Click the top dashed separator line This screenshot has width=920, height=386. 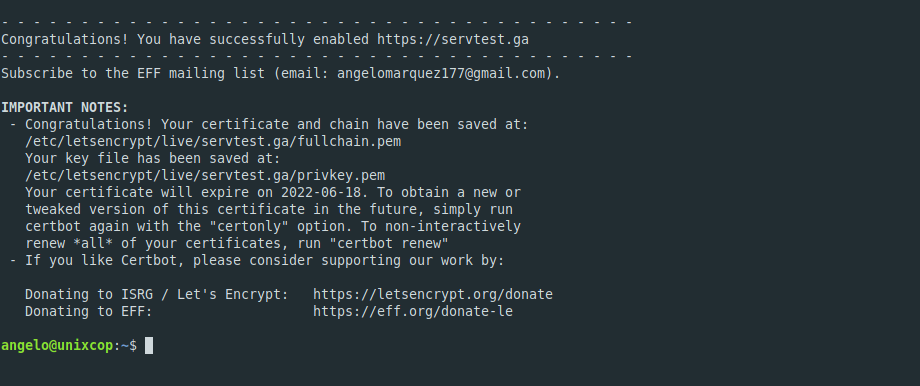pos(316,23)
